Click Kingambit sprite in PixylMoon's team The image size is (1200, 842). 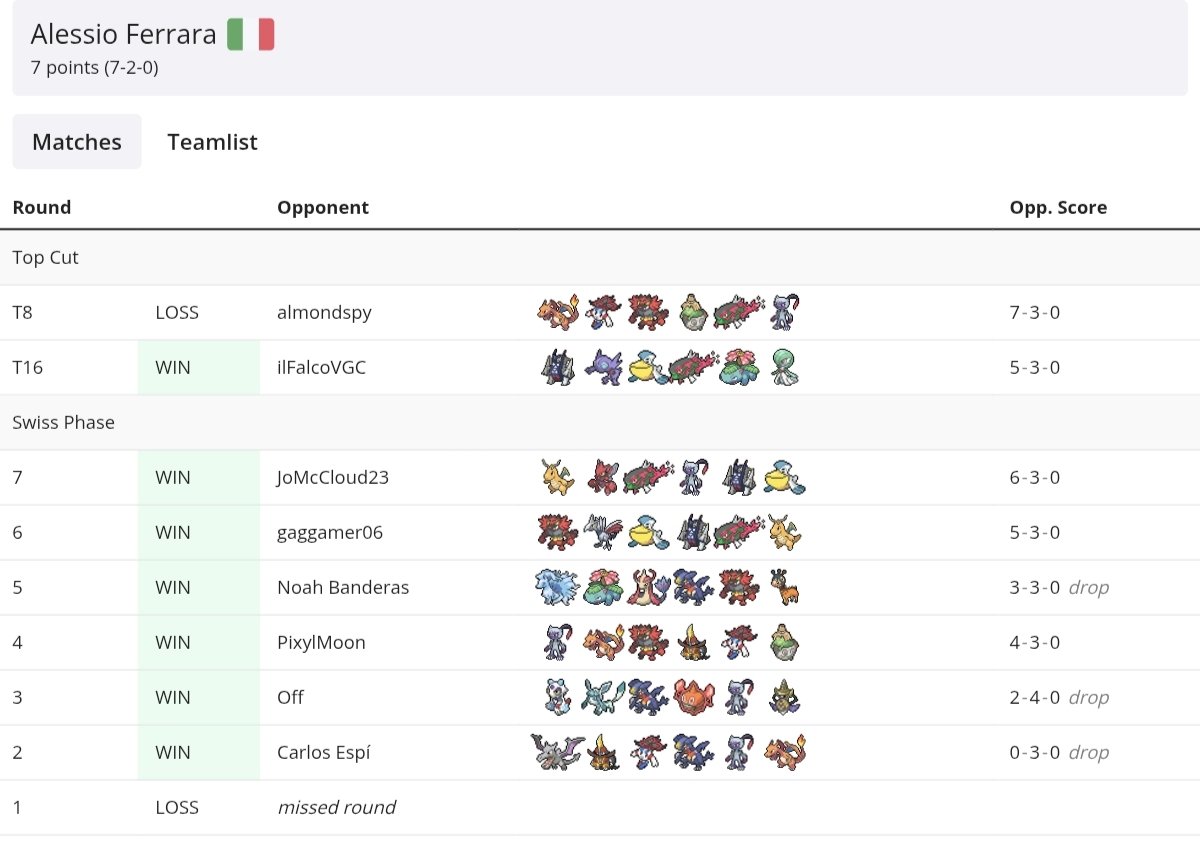(x=693, y=643)
